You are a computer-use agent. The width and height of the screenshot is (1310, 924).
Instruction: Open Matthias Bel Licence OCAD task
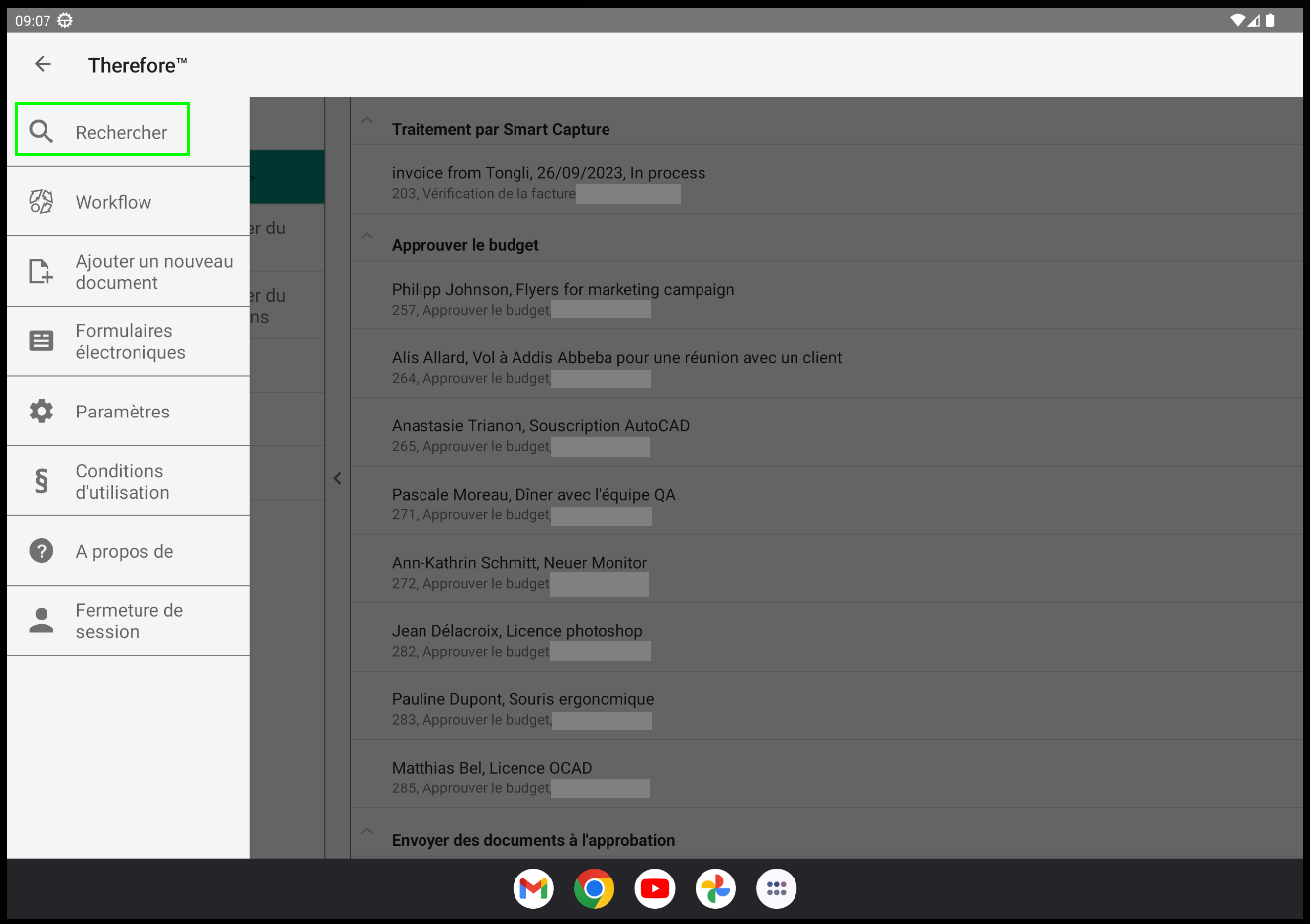pos(827,774)
